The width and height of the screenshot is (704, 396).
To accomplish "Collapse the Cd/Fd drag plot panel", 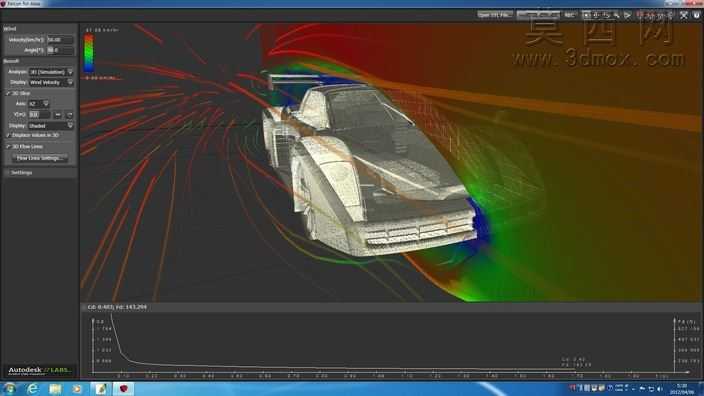I will pyautogui.click(x=84, y=307).
